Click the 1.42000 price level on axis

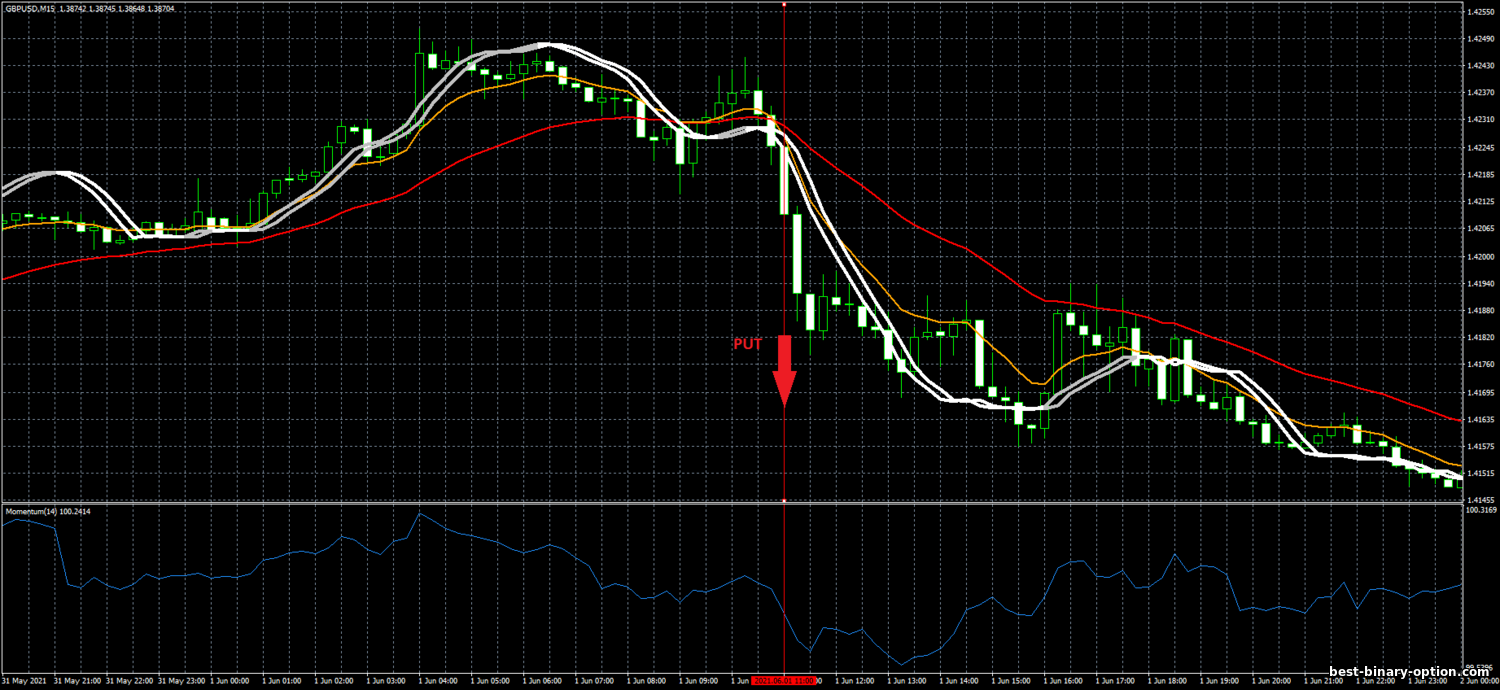tap(1481, 256)
